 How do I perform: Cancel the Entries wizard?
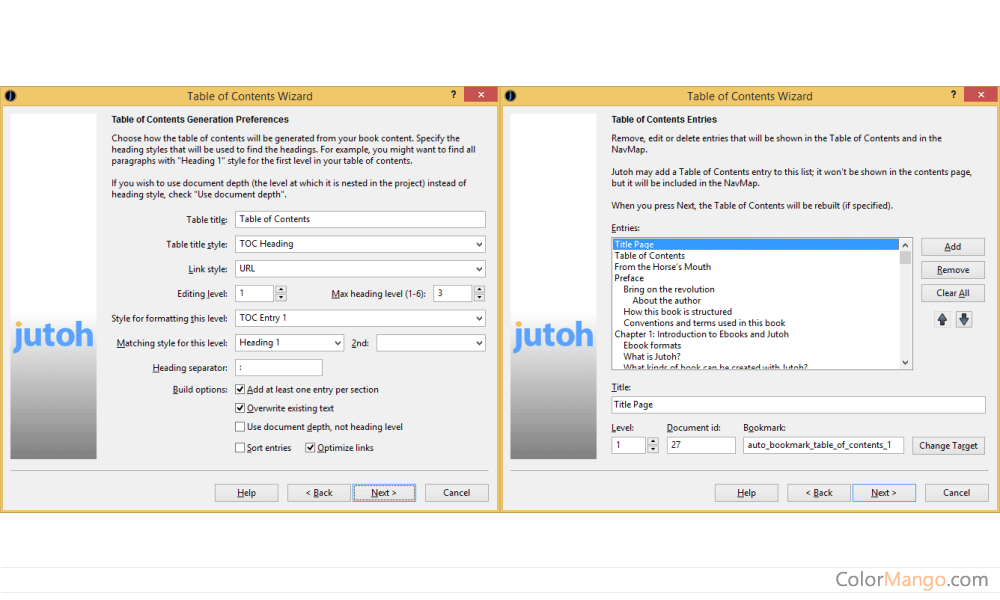(x=957, y=493)
